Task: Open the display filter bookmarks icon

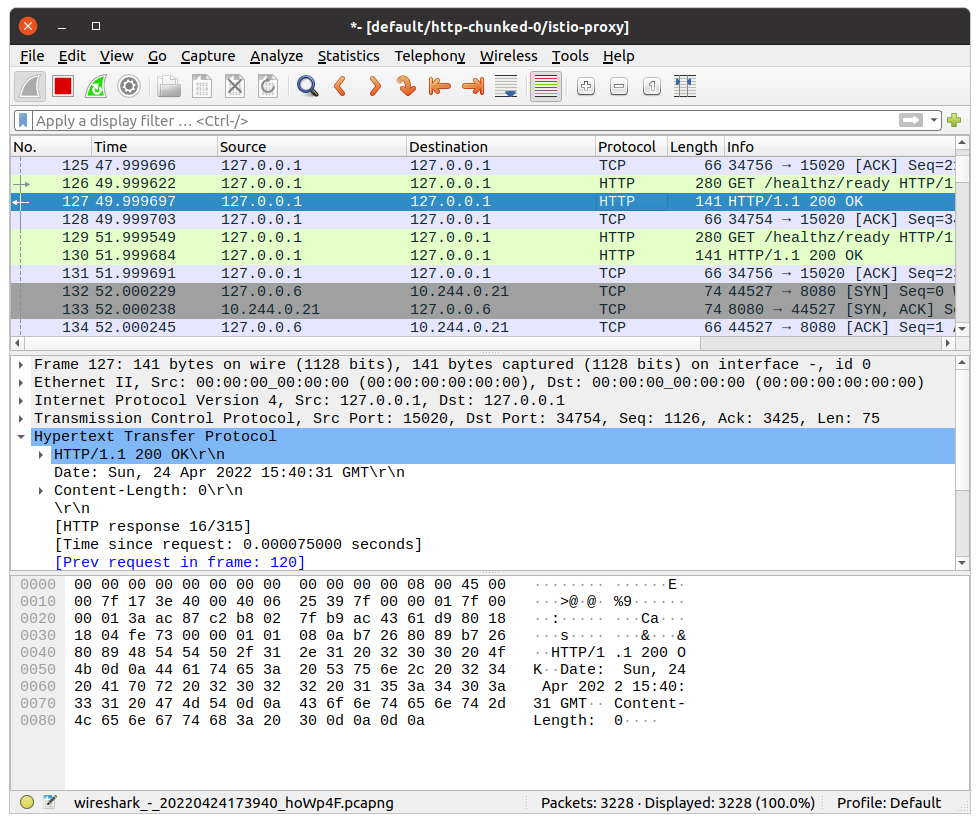Action: pos(22,119)
